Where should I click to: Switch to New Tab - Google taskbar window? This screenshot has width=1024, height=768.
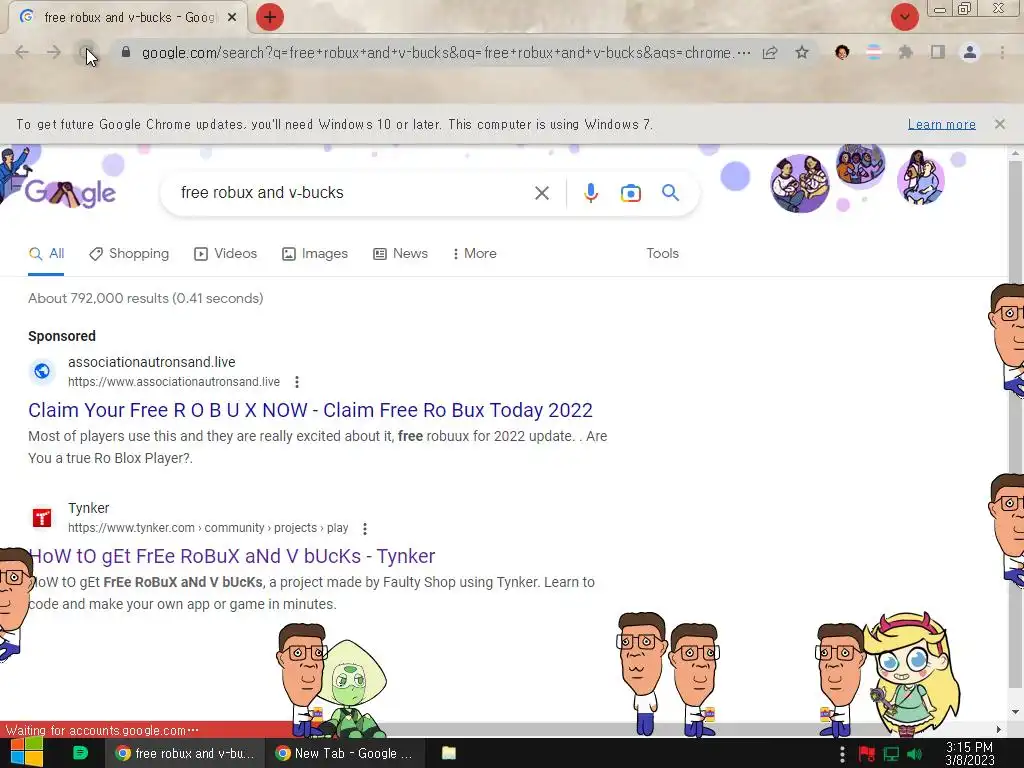[345, 753]
